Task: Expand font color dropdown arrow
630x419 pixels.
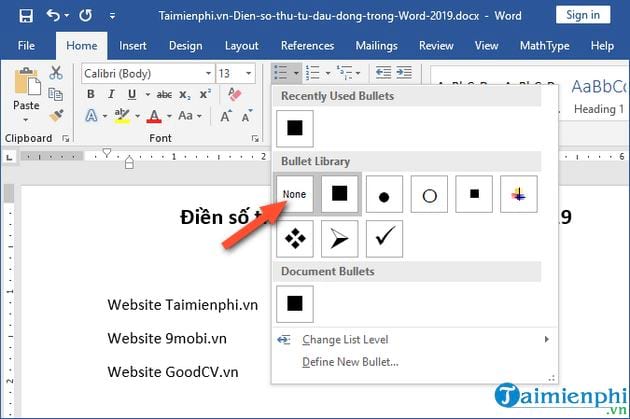Action: pos(169,117)
